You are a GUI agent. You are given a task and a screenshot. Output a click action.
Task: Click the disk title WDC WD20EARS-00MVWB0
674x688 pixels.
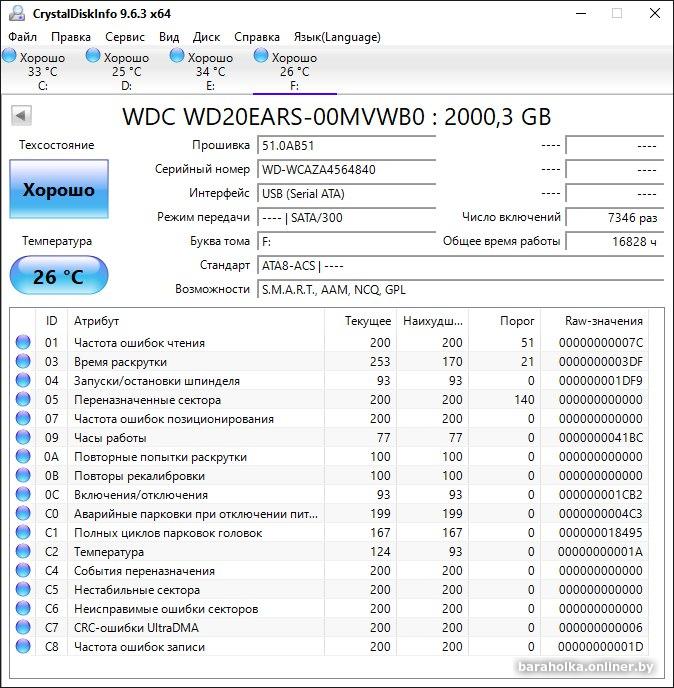[x=336, y=117]
